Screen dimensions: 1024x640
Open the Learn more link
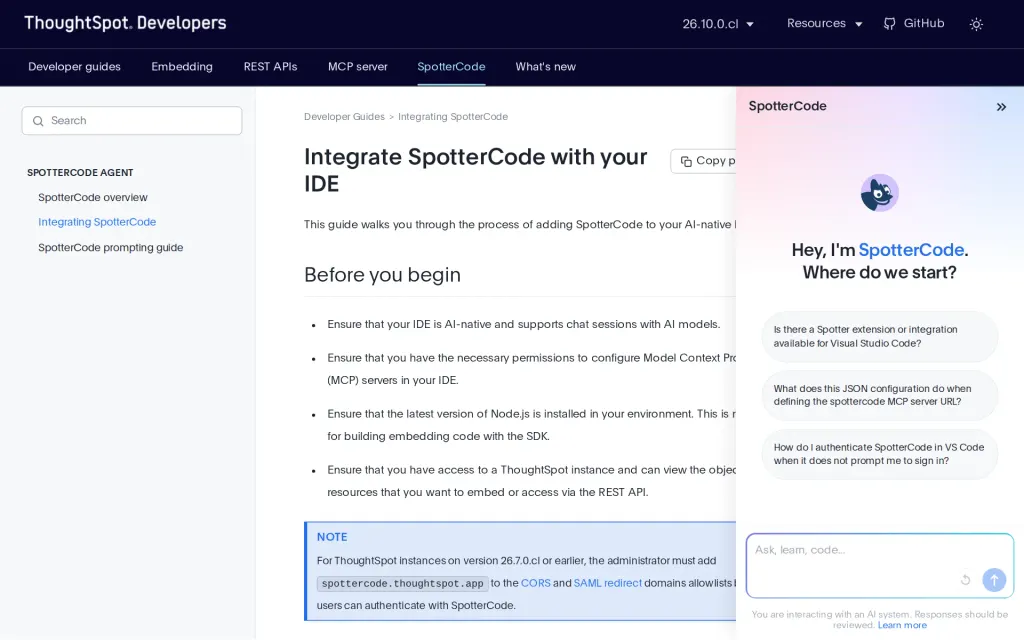[x=902, y=626]
